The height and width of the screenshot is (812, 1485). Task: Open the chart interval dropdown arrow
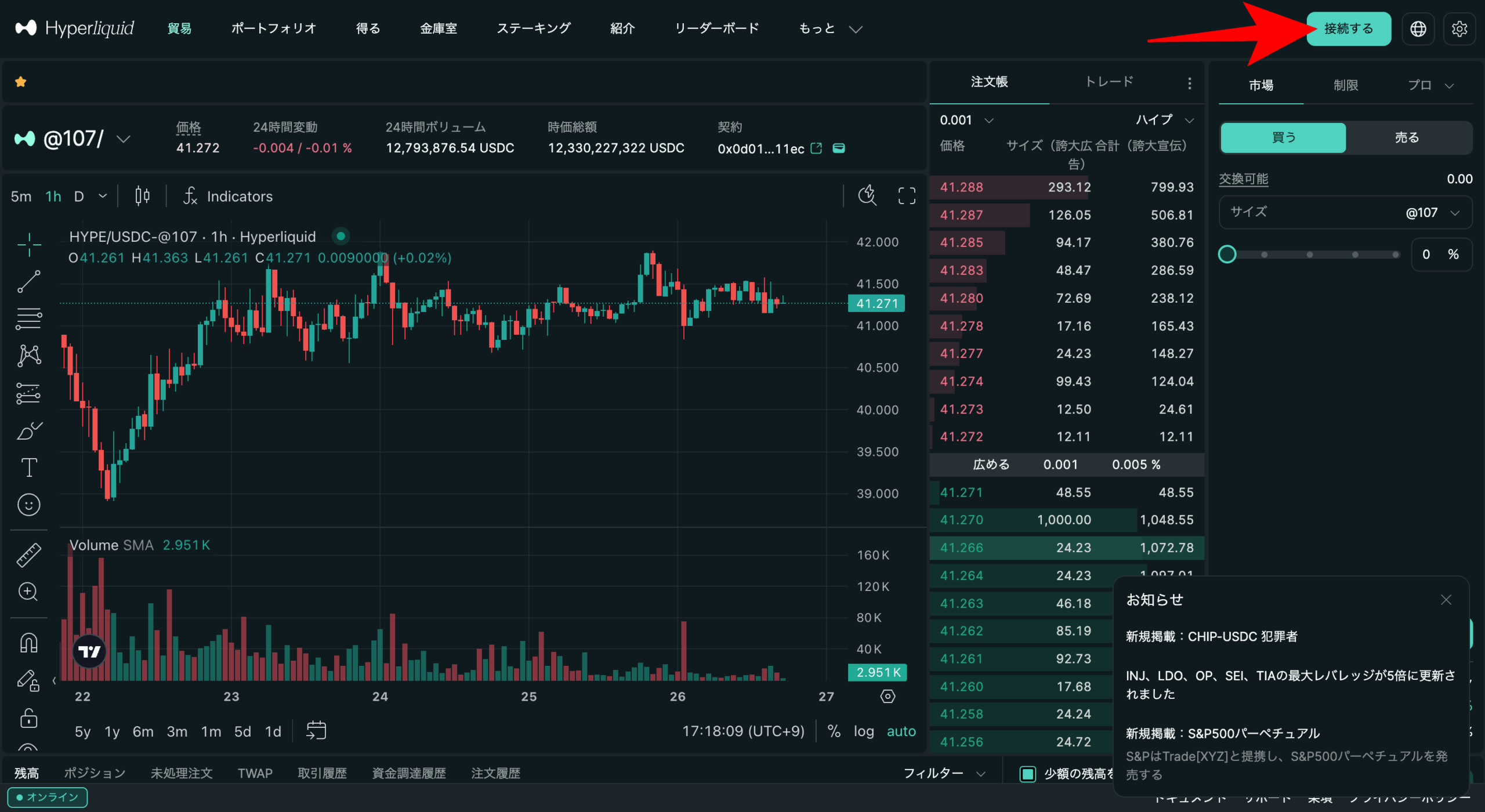pos(103,196)
